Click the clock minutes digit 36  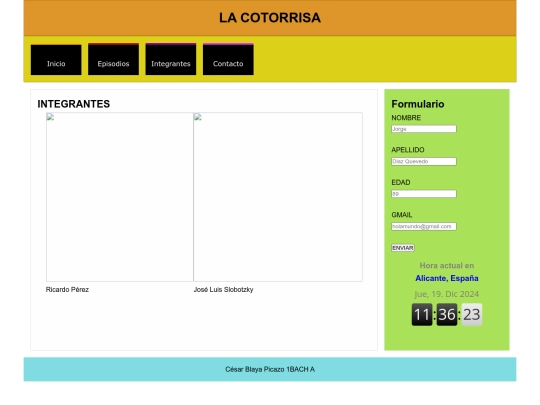pos(447,314)
